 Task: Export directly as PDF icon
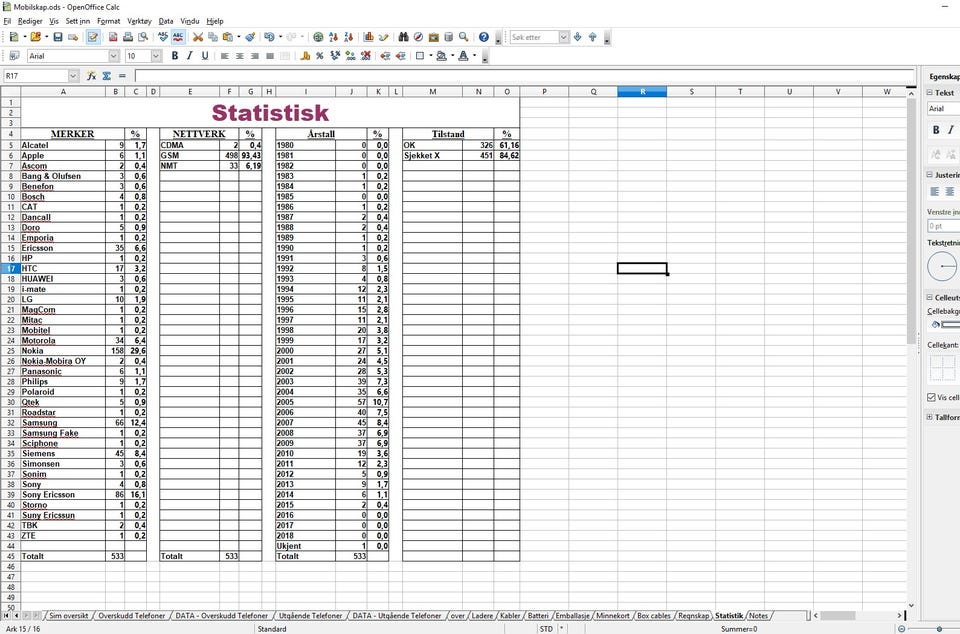pyautogui.click(x=113, y=37)
